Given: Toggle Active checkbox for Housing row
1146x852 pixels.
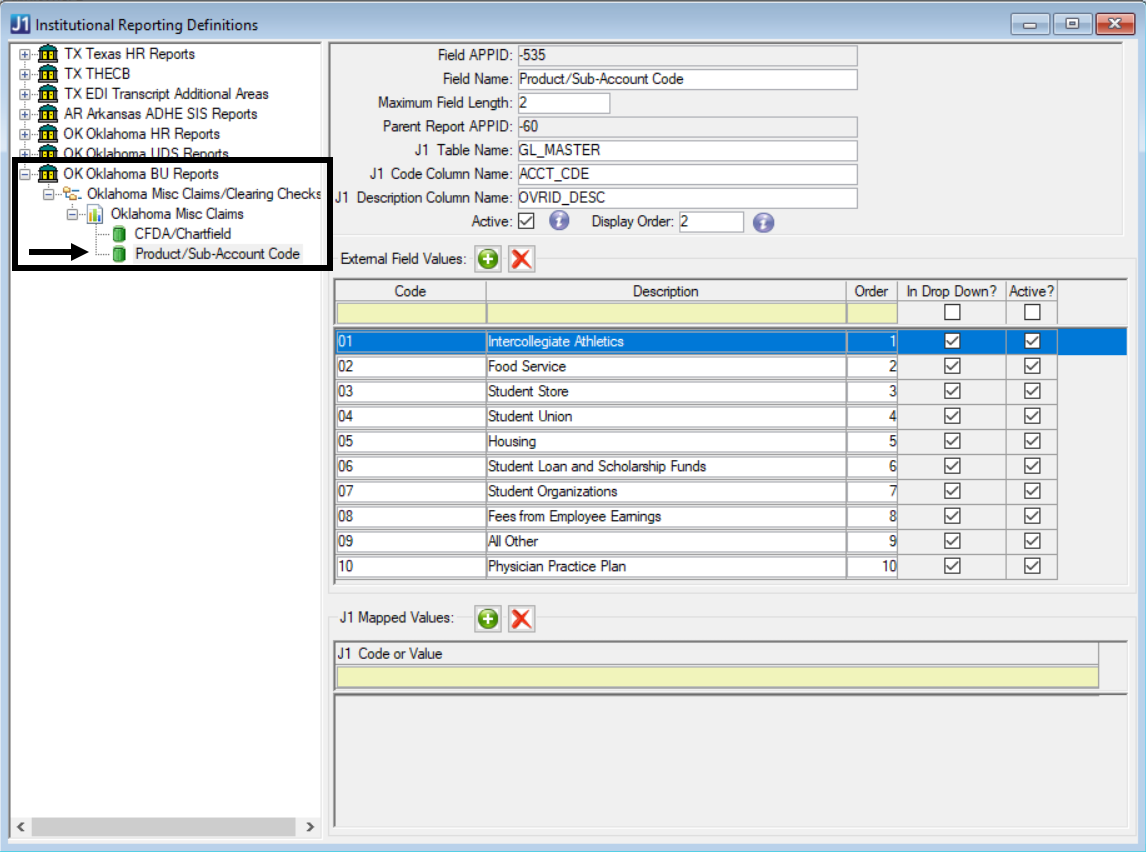Looking at the screenshot, I should pos(1032,441).
